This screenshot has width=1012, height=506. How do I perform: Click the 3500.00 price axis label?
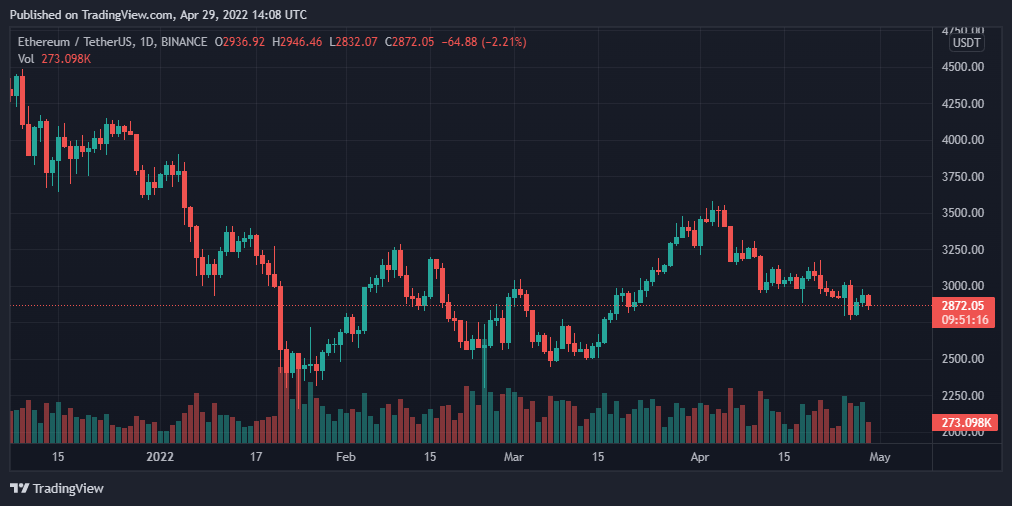[962, 213]
